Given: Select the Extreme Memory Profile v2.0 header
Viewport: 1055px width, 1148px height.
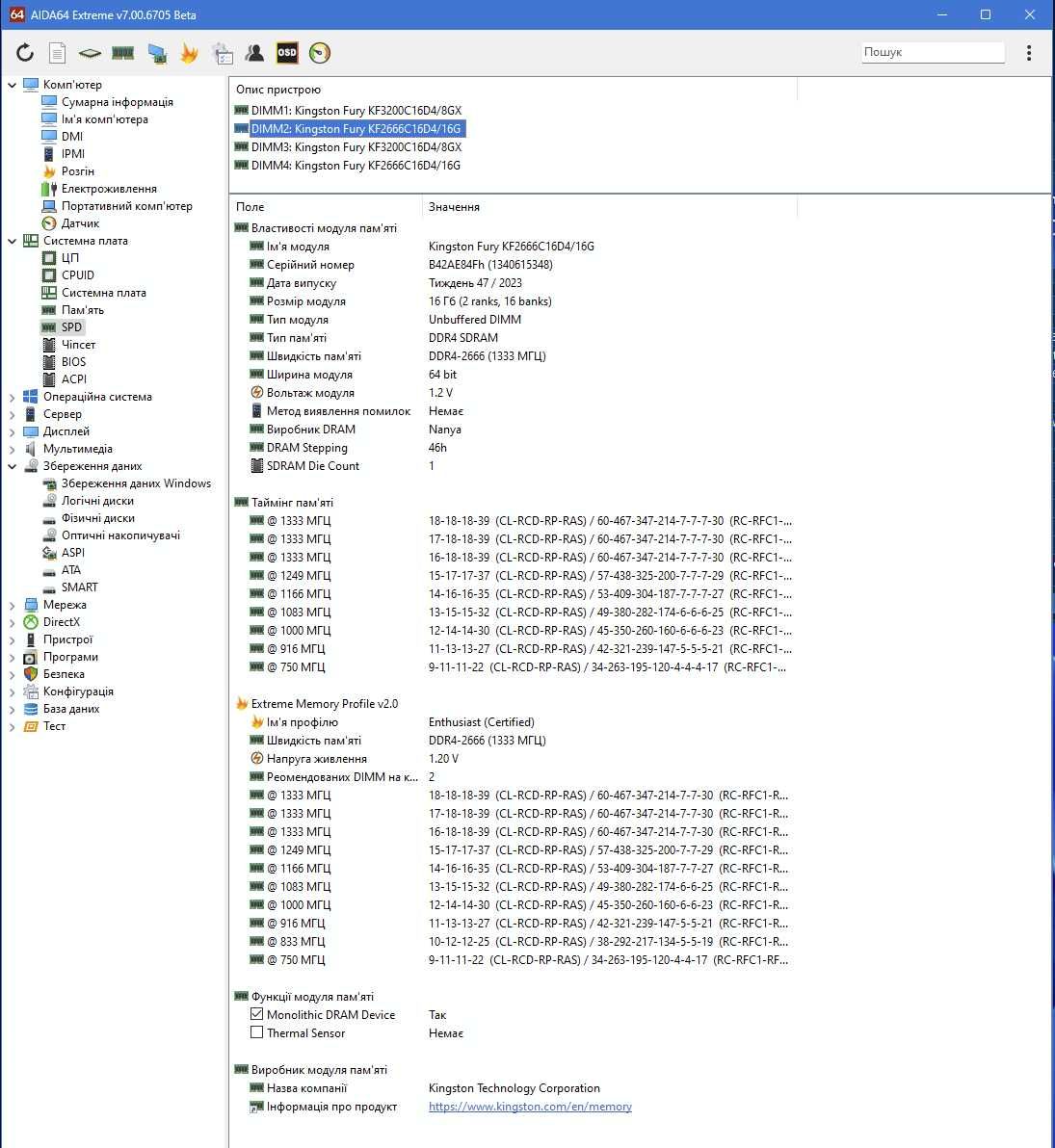Looking at the screenshot, I should click(x=325, y=704).
